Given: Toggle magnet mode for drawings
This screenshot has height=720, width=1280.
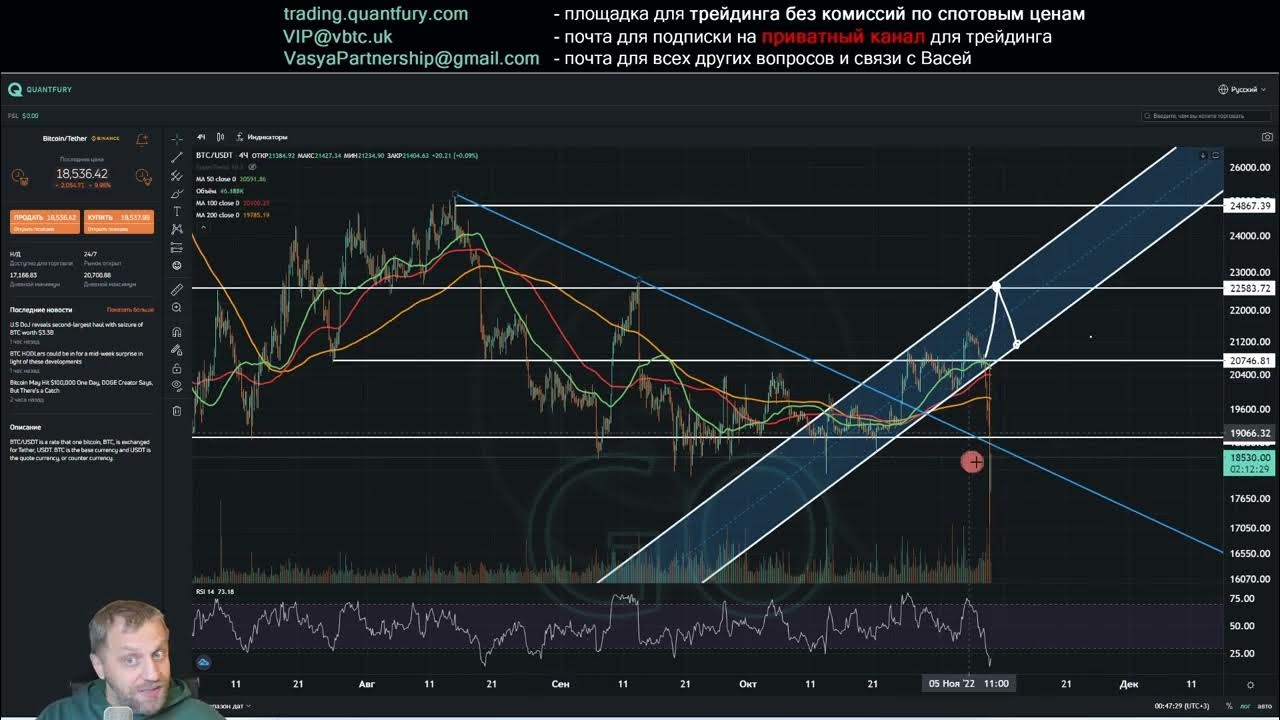Looking at the screenshot, I should [177, 331].
